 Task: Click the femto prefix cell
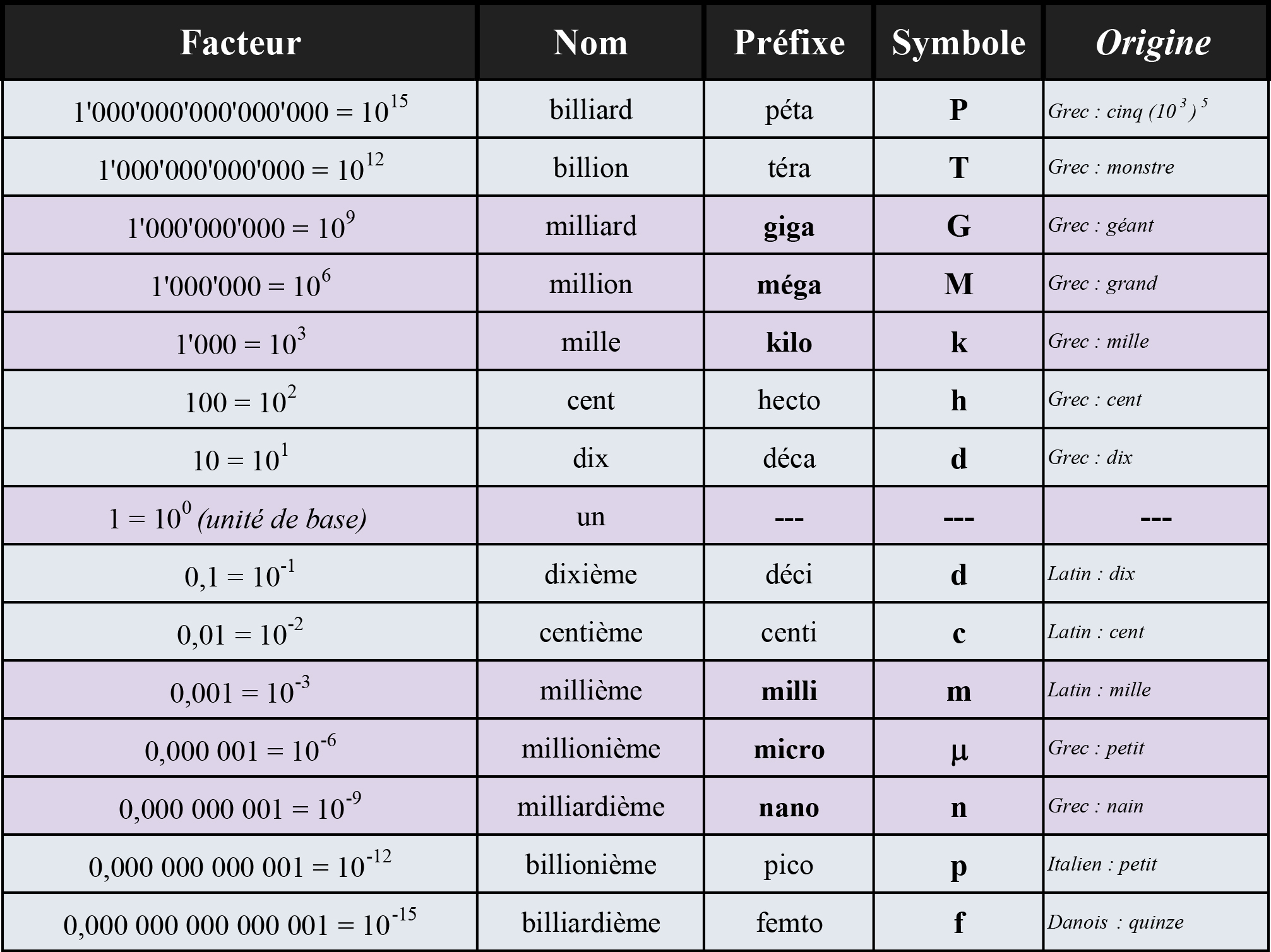click(789, 923)
